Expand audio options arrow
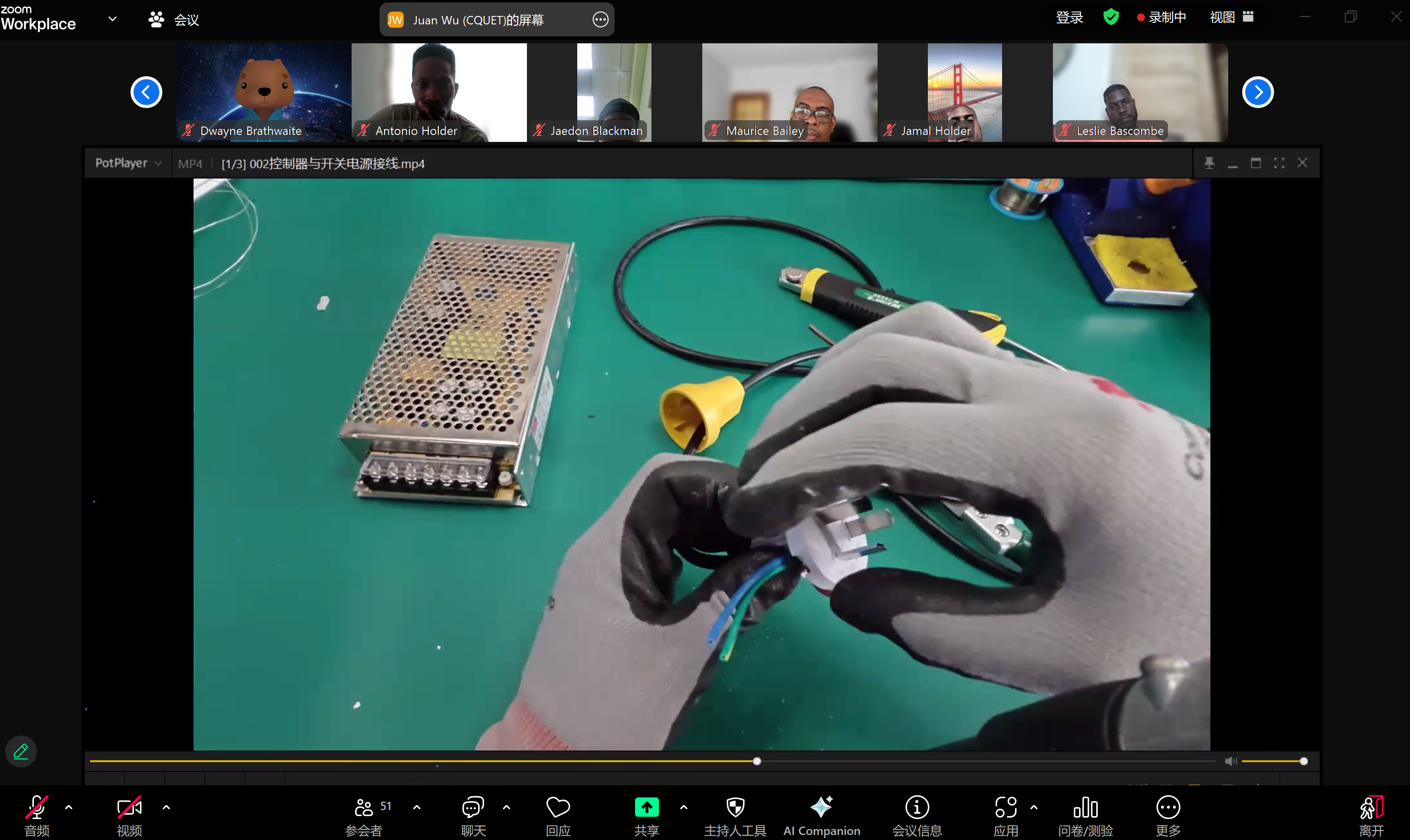The height and width of the screenshot is (840, 1410). tap(69, 807)
